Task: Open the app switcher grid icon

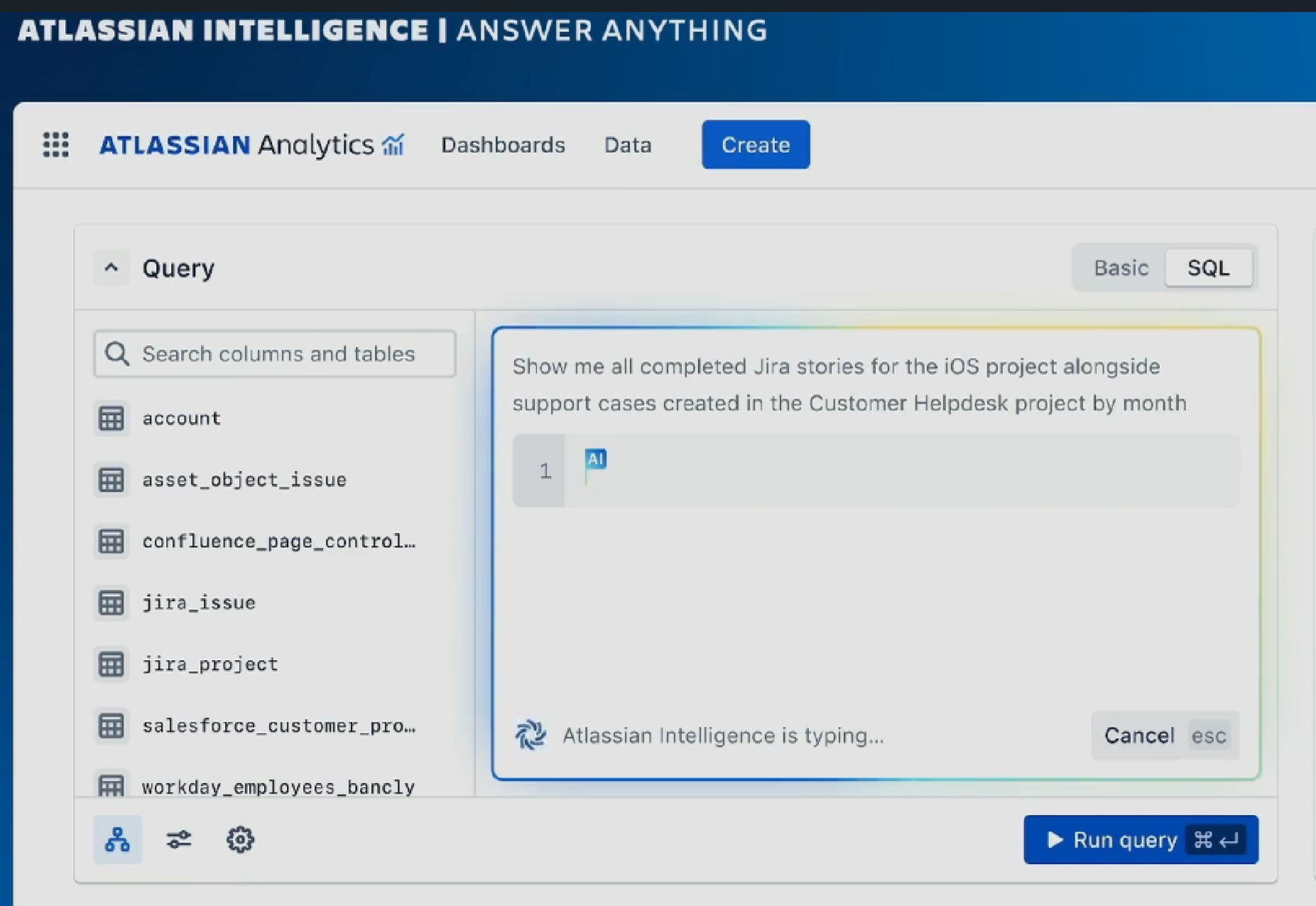Action: click(55, 144)
